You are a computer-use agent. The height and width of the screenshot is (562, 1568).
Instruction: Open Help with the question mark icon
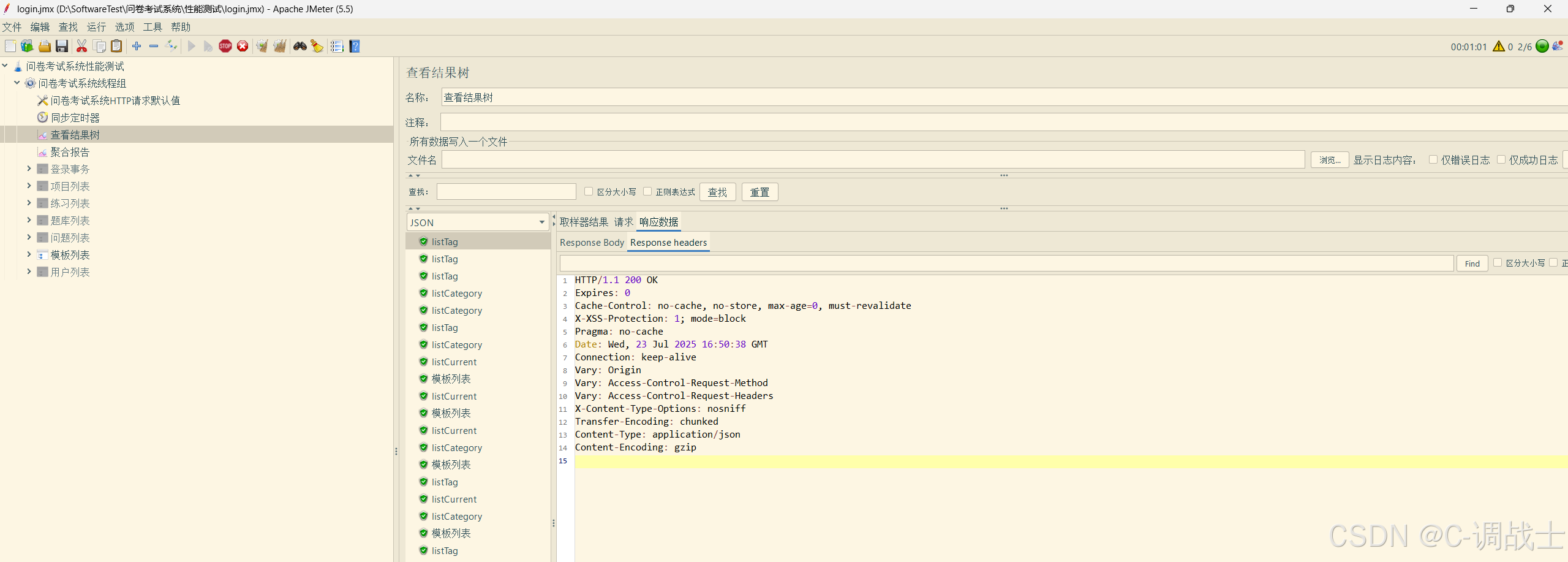point(355,47)
